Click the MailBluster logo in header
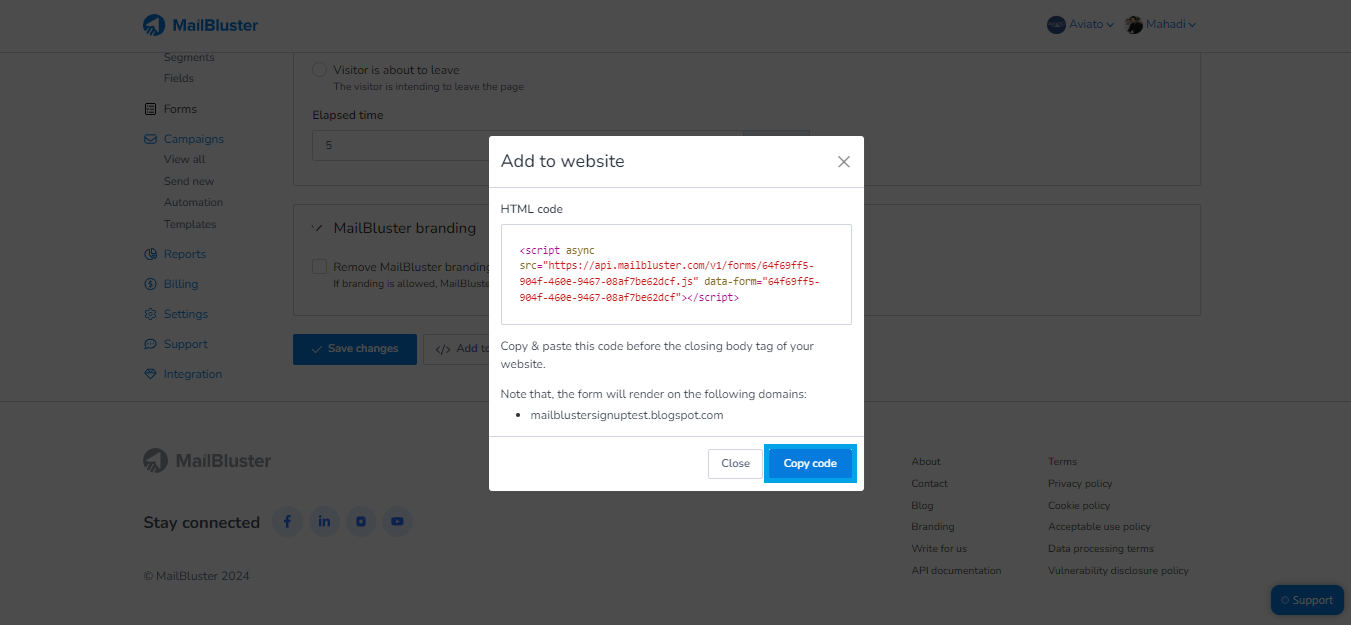This screenshot has height=625, width=1351. [x=200, y=25]
